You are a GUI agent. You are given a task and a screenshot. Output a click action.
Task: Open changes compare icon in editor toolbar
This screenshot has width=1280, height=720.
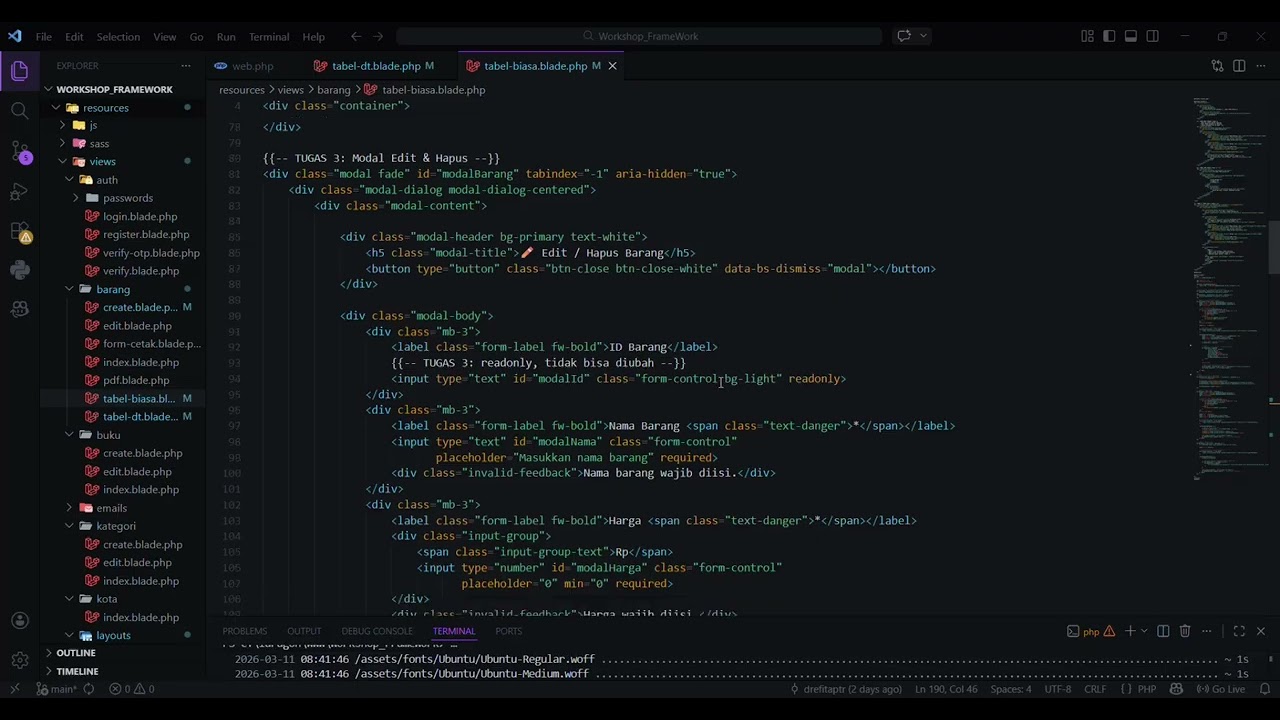pyautogui.click(x=1217, y=66)
